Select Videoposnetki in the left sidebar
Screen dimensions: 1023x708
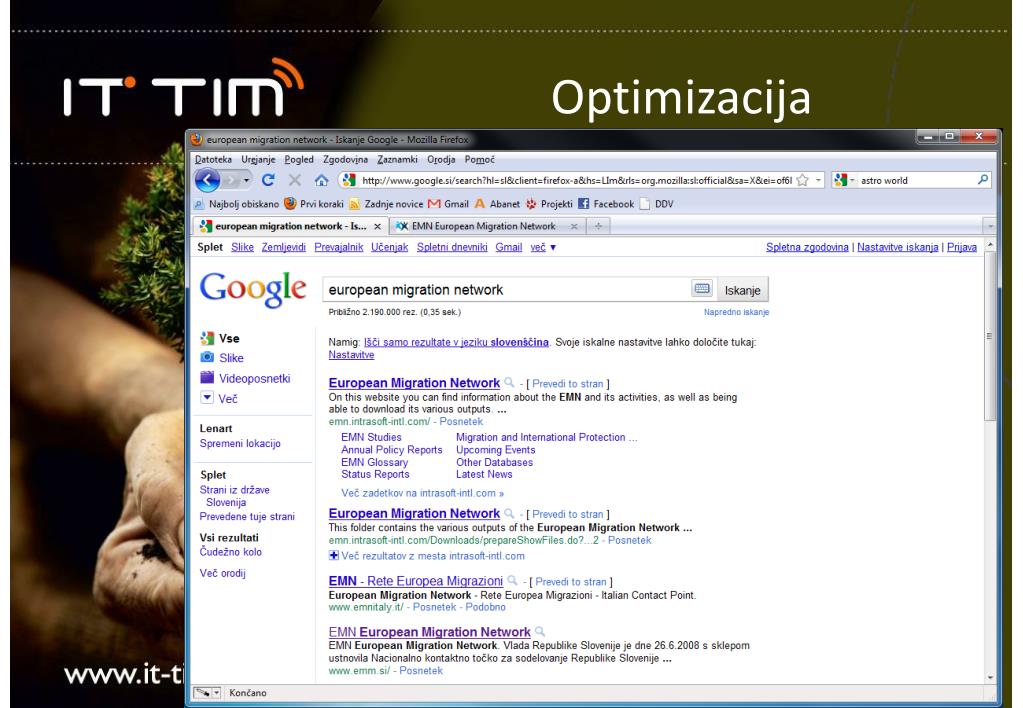[x=254, y=378]
